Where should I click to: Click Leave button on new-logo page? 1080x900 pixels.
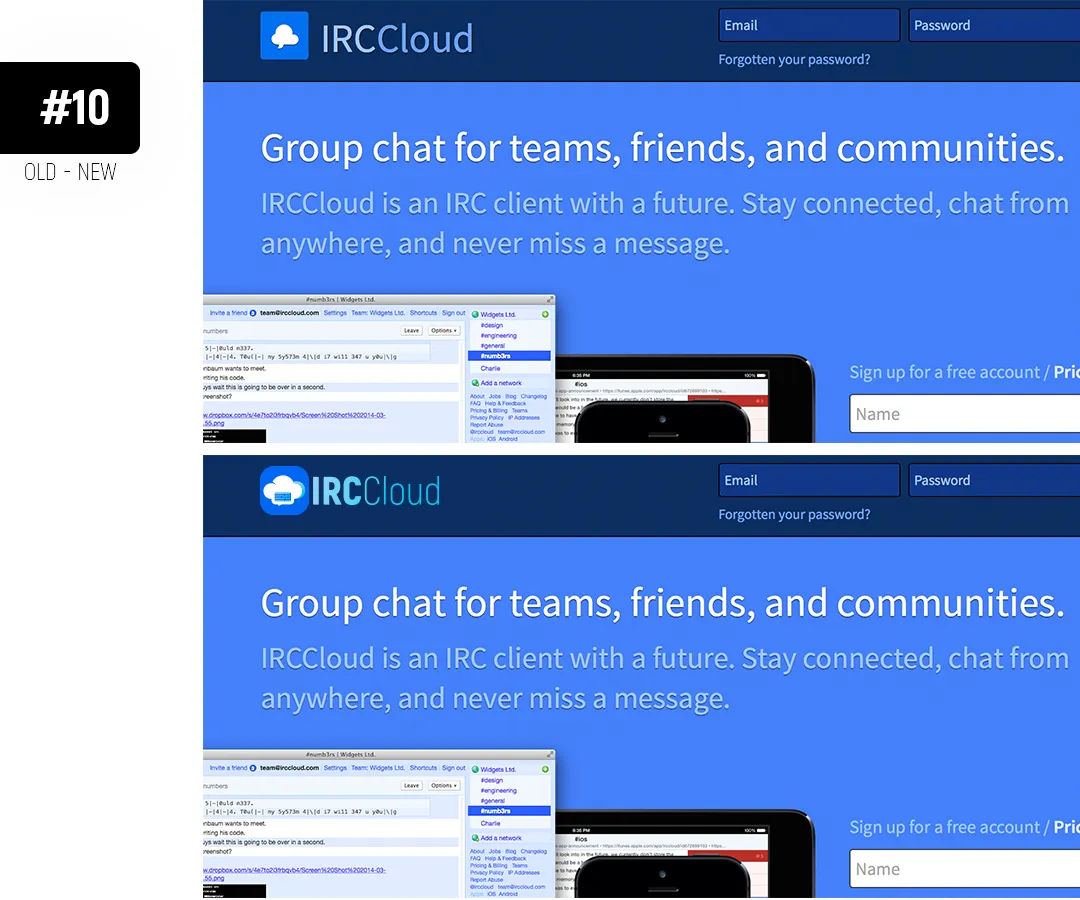click(411, 786)
